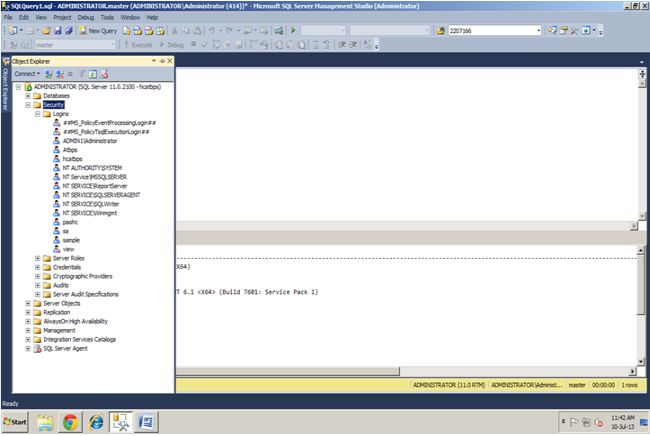Select the sa login
This screenshot has height=436, width=650.
point(65,231)
